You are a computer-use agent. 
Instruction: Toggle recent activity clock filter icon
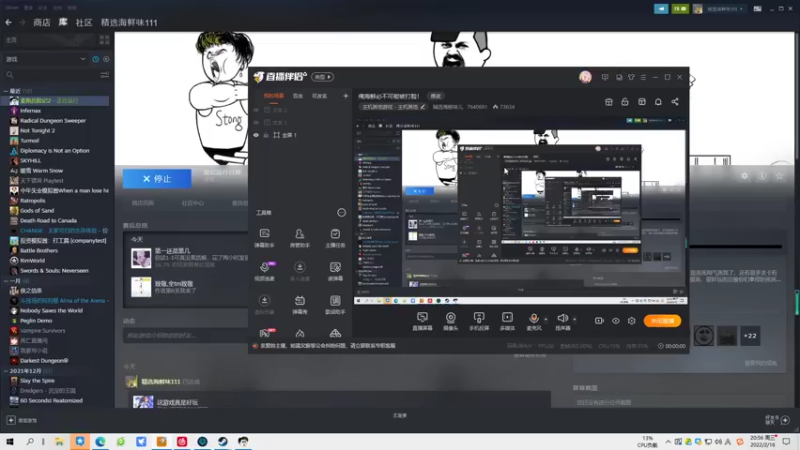(x=95, y=59)
